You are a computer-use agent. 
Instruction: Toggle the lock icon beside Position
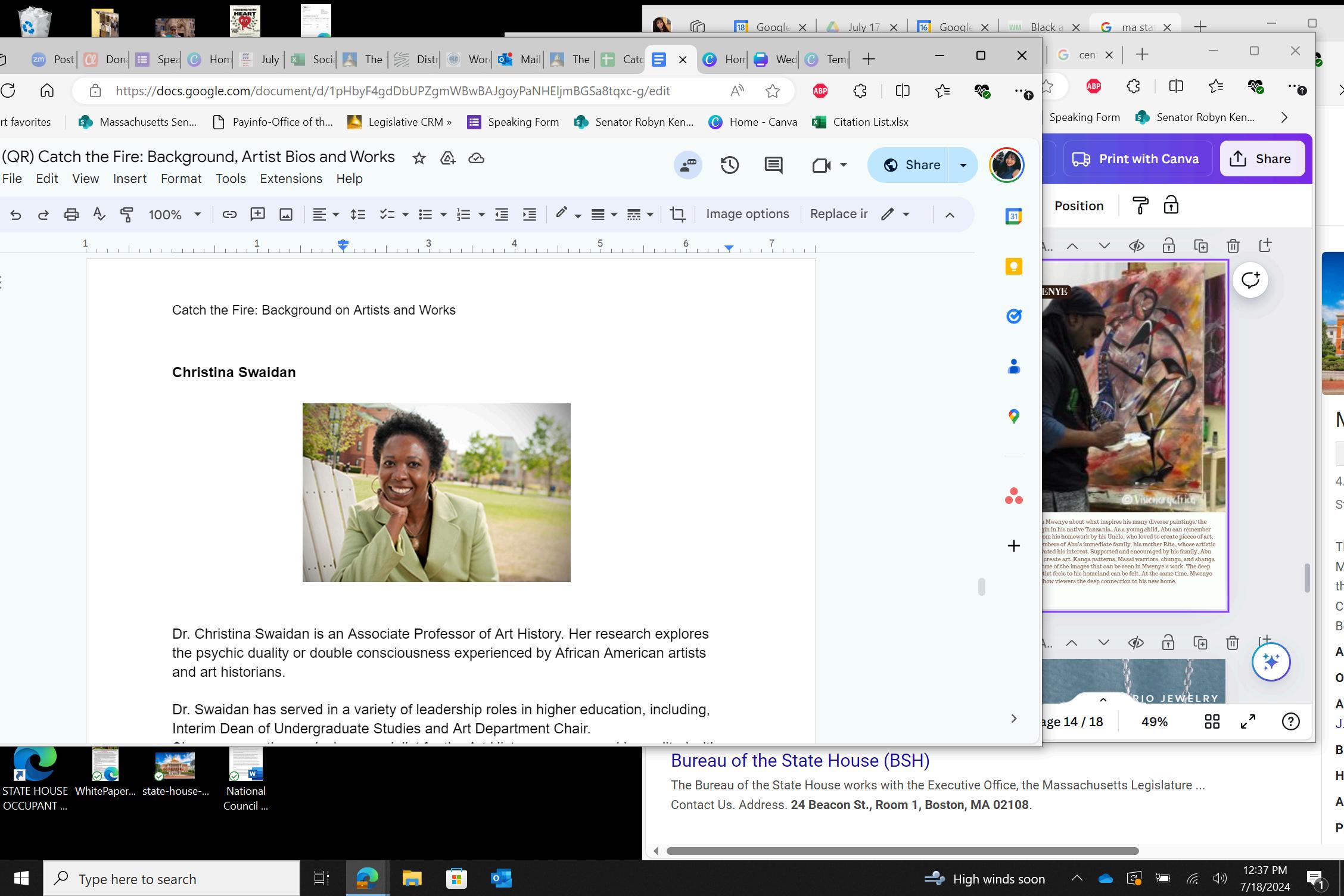click(x=1171, y=206)
